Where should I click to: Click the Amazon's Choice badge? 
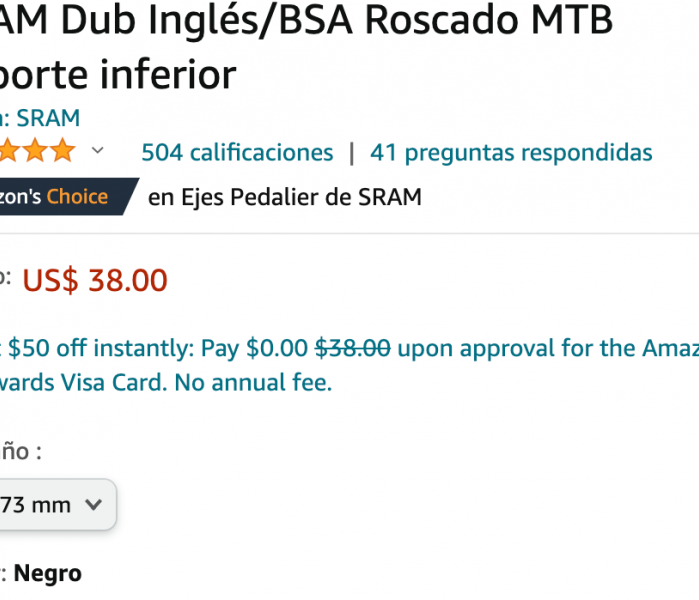67,197
